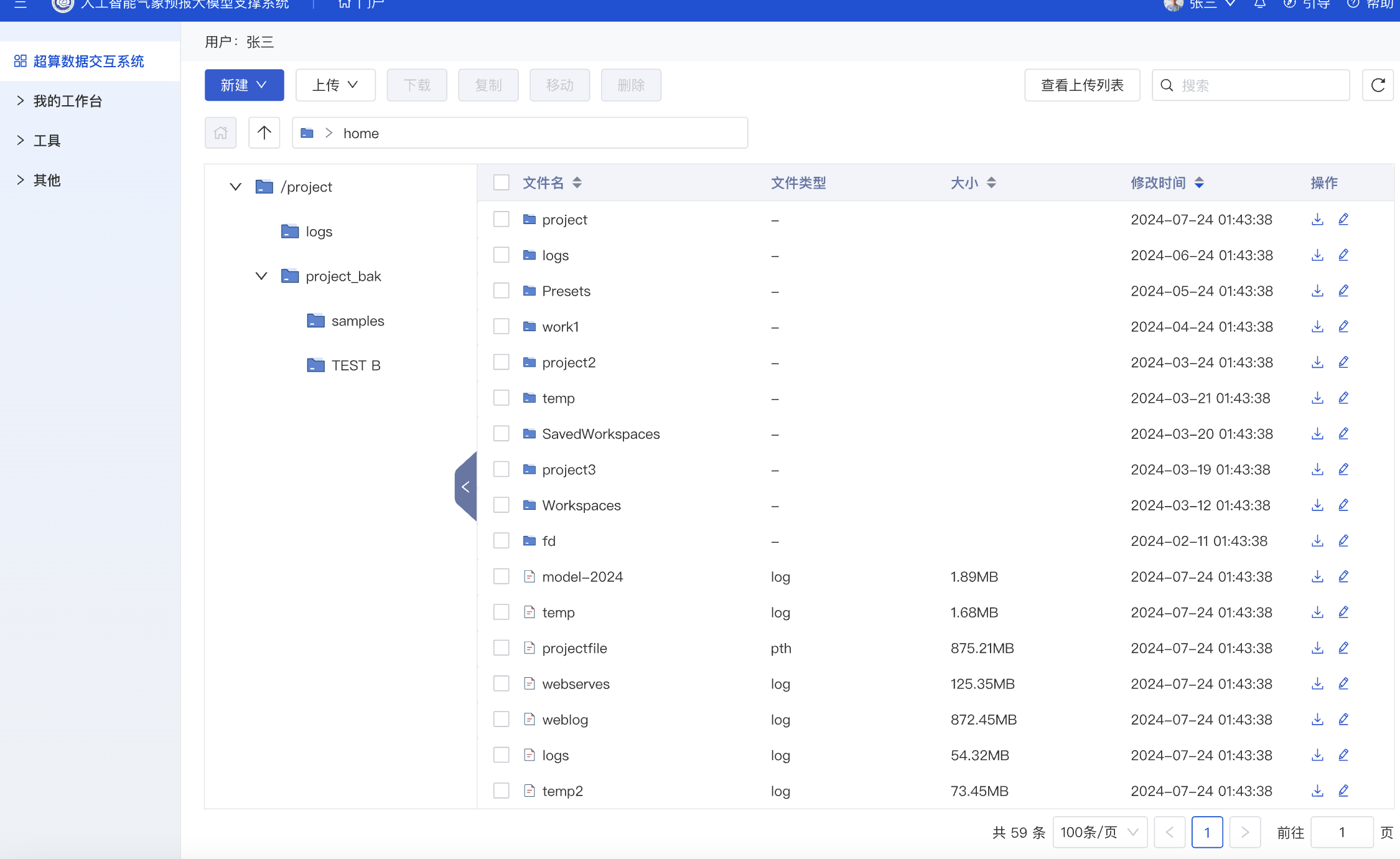This screenshot has width=1400, height=859.
Task: Select the model-2024 log file checkbox
Action: point(501,576)
